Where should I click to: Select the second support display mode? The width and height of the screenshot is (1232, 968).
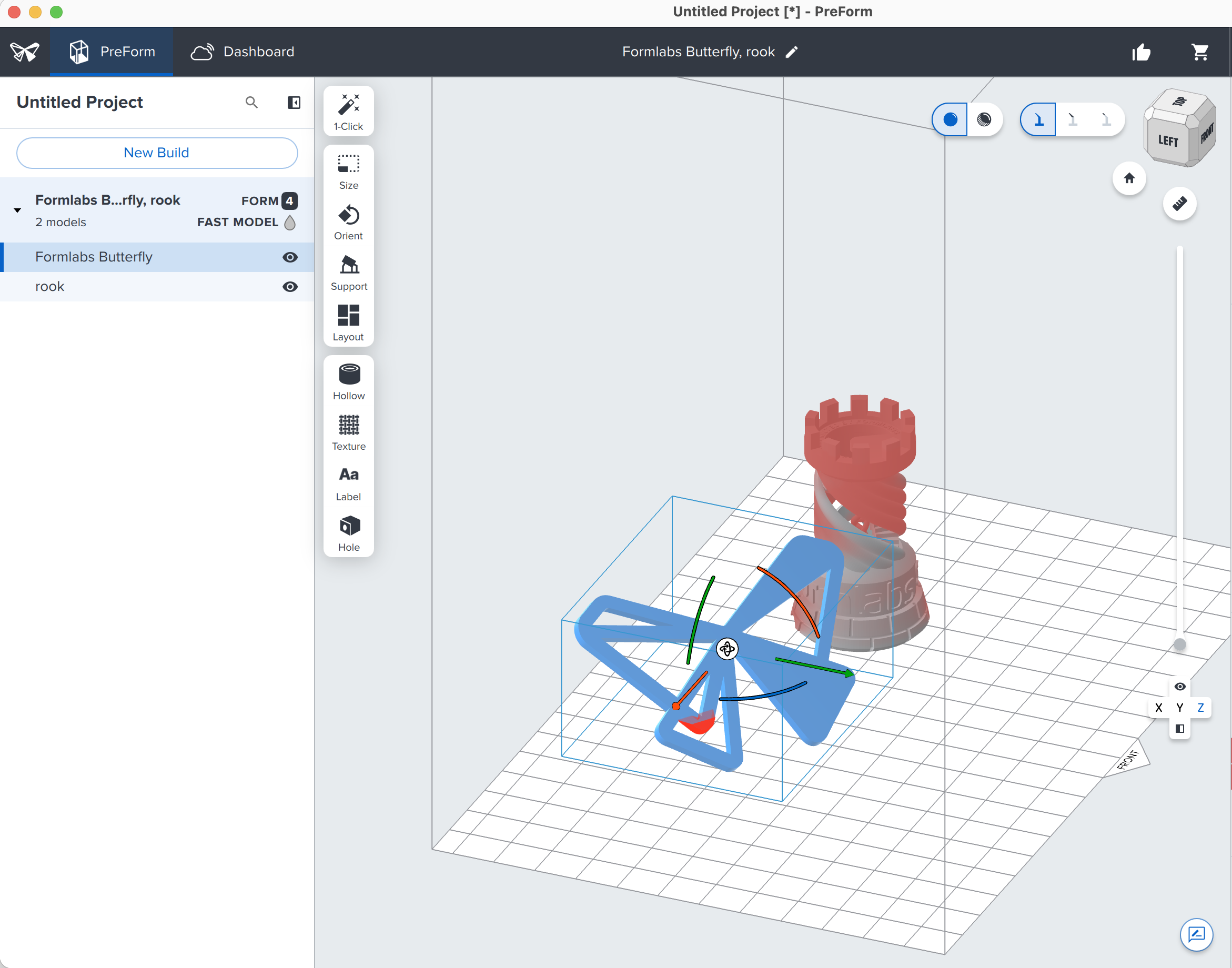(x=1072, y=119)
